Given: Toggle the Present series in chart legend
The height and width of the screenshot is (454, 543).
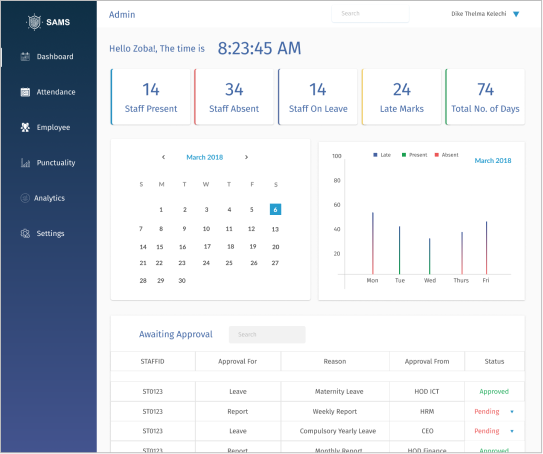Looking at the screenshot, I should tap(414, 155).
